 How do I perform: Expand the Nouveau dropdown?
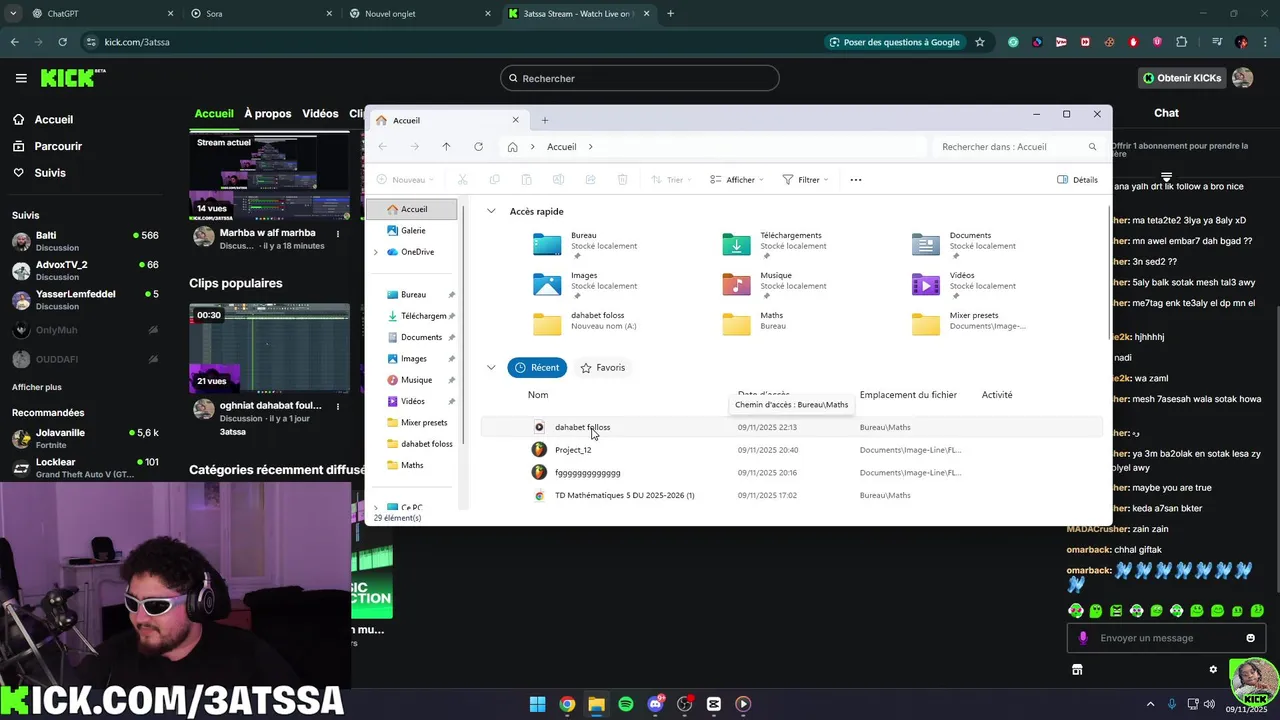[x=406, y=180]
